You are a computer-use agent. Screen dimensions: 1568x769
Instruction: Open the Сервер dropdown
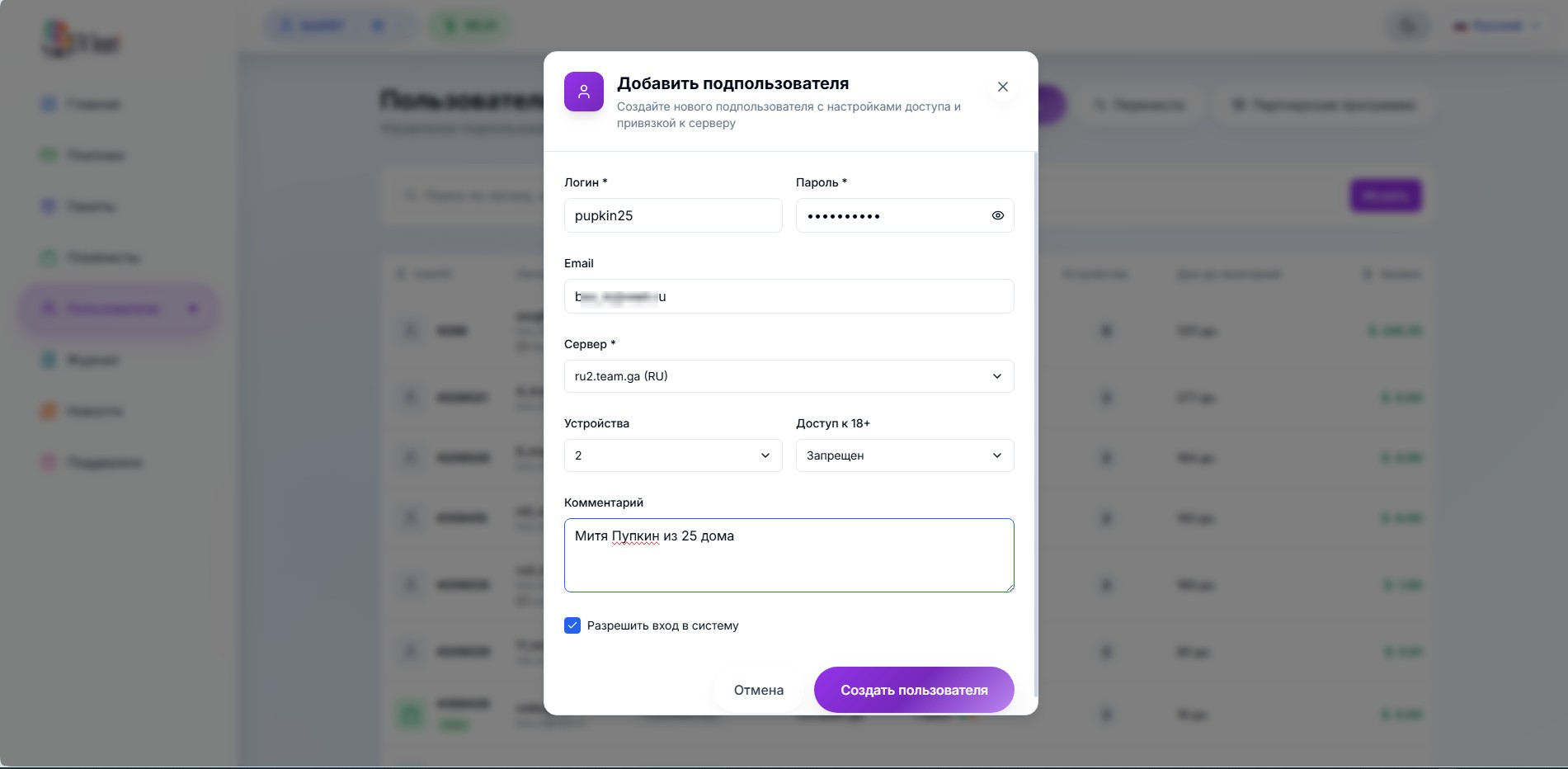click(x=789, y=376)
